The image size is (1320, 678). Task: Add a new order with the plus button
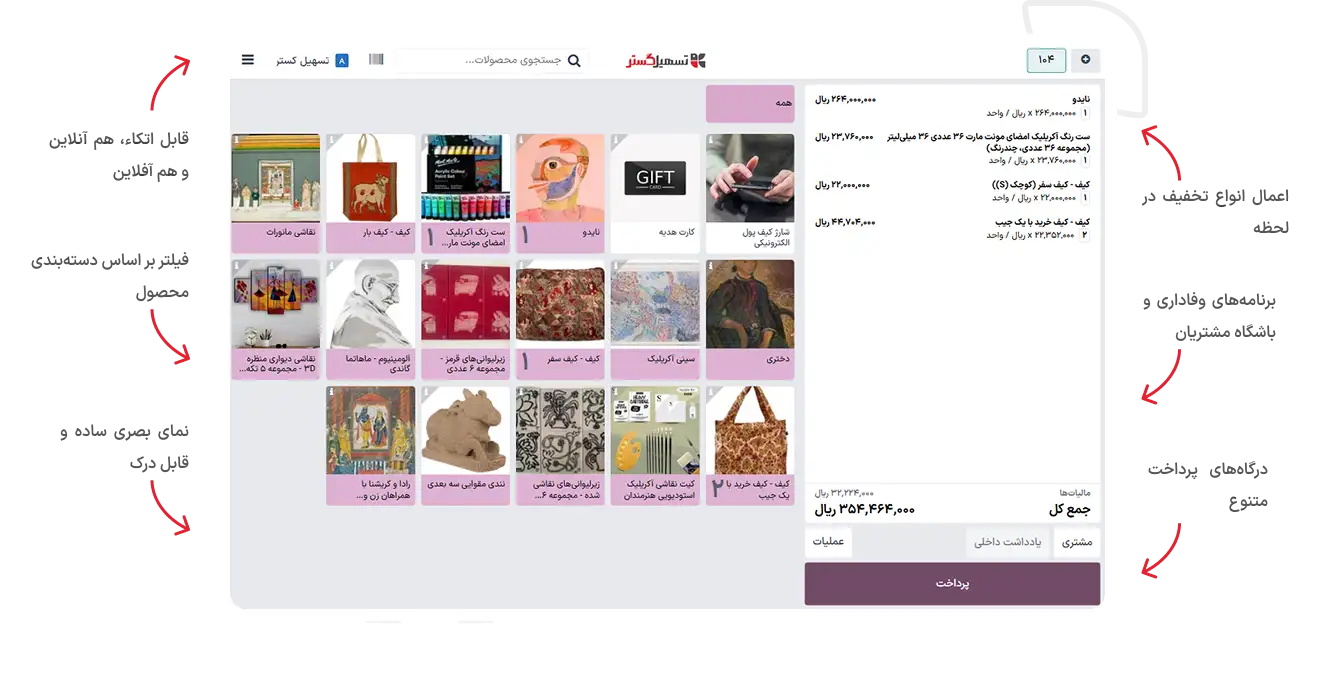[1085, 60]
